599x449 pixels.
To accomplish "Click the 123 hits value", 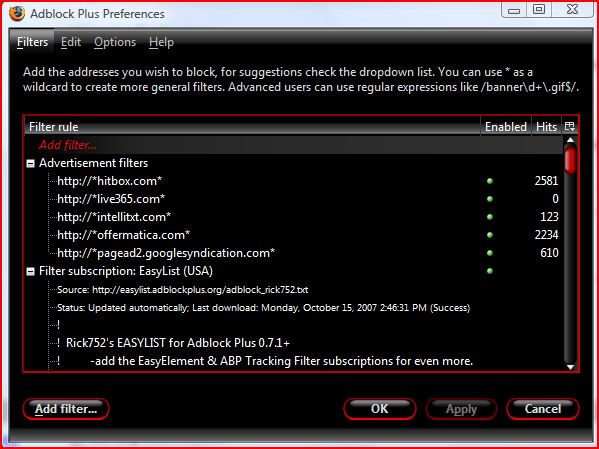I will (x=549, y=217).
